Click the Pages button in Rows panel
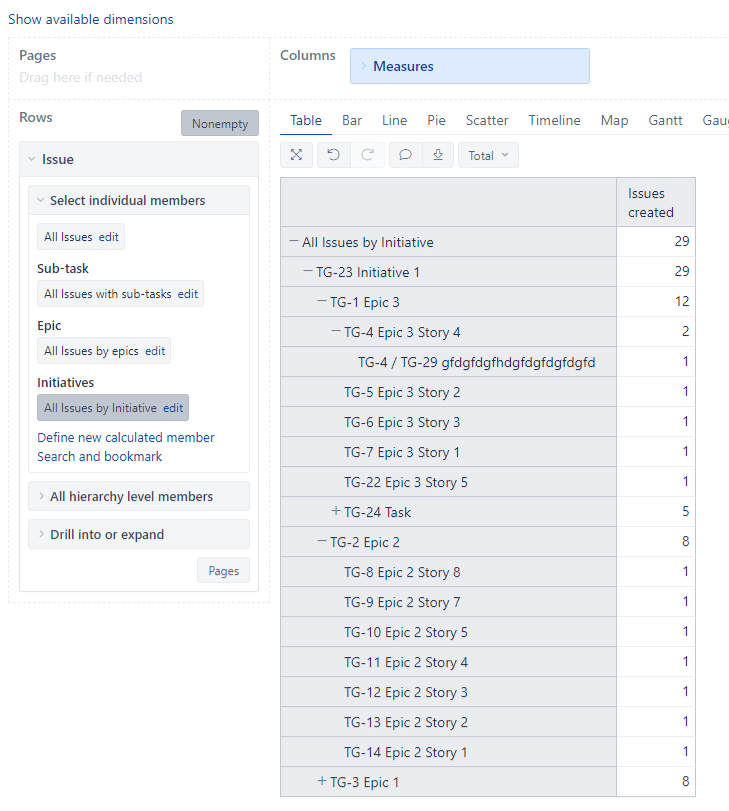Viewport: 729px width, 811px height. coord(223,571)
